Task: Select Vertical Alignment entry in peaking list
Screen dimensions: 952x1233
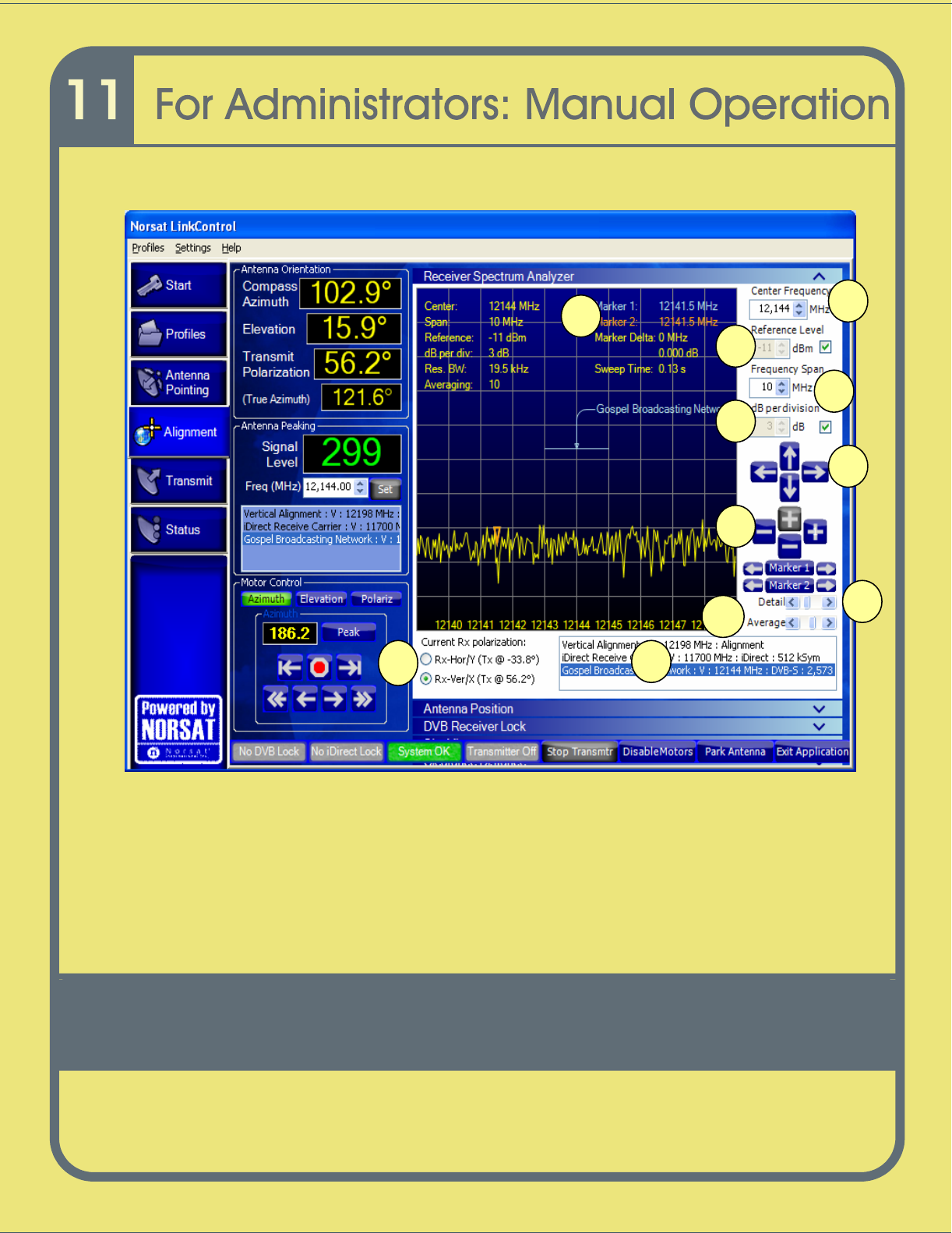Action: 321,514
